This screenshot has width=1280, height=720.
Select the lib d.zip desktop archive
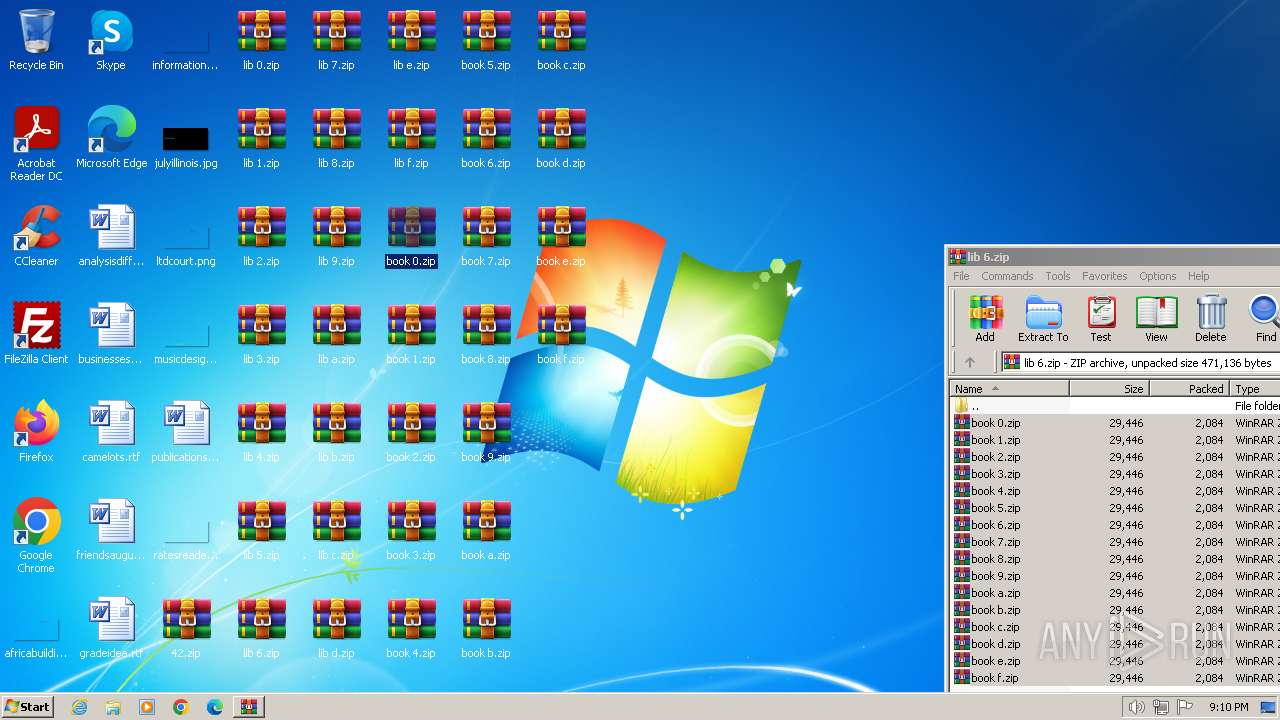pos(336,628)
